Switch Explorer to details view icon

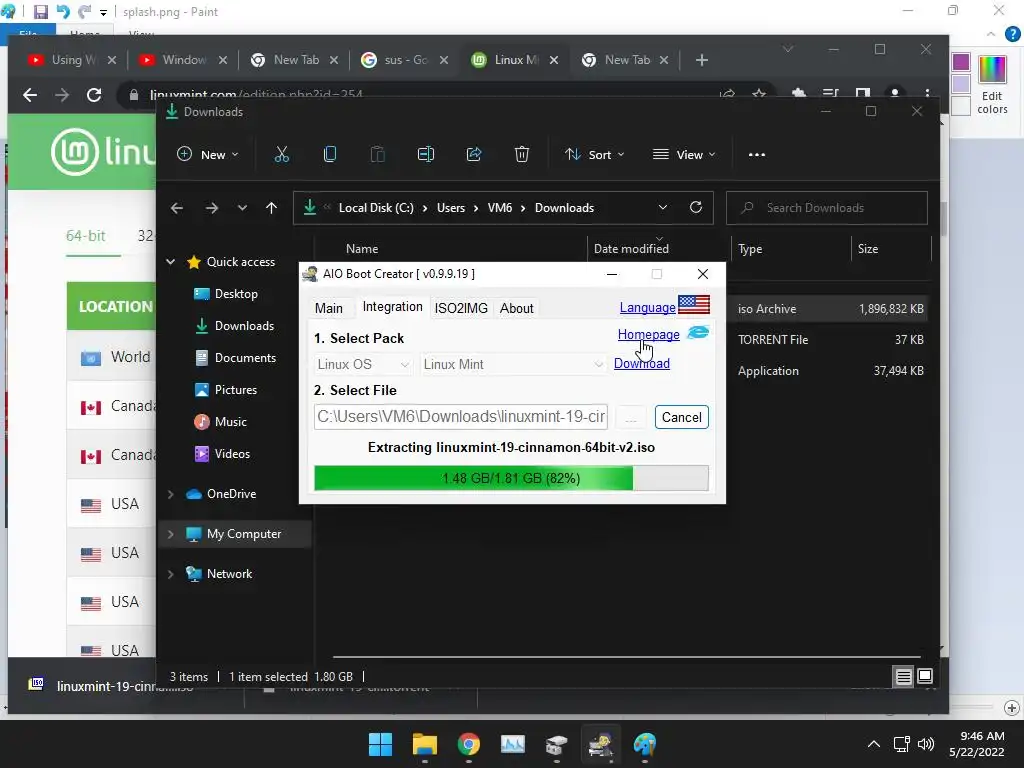pos(903,677)
